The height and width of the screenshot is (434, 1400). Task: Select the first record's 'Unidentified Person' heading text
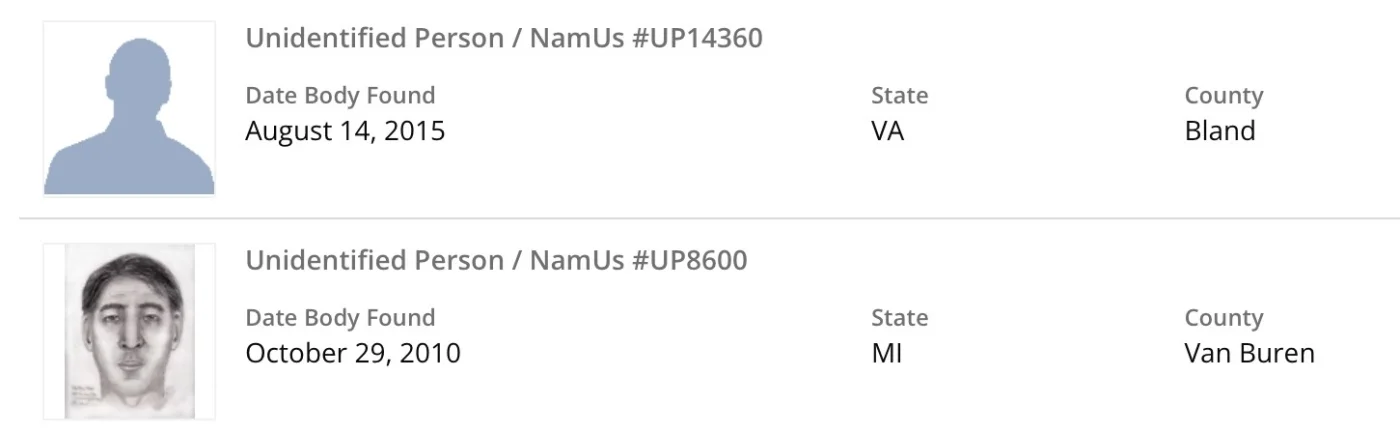pyautogui.click(x=374, y=38)
